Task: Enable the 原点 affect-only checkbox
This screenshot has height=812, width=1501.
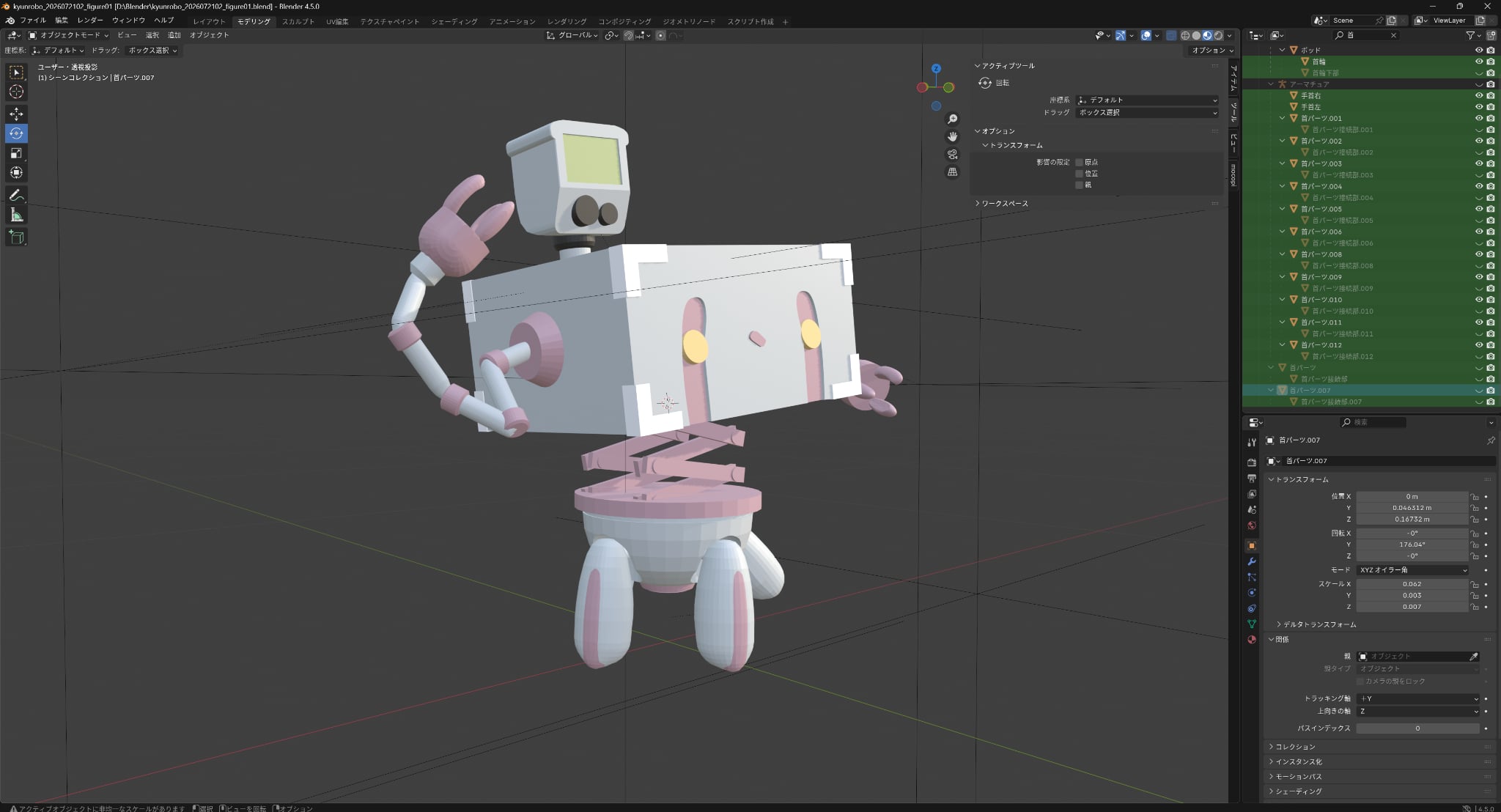Action: (1079, 162)
